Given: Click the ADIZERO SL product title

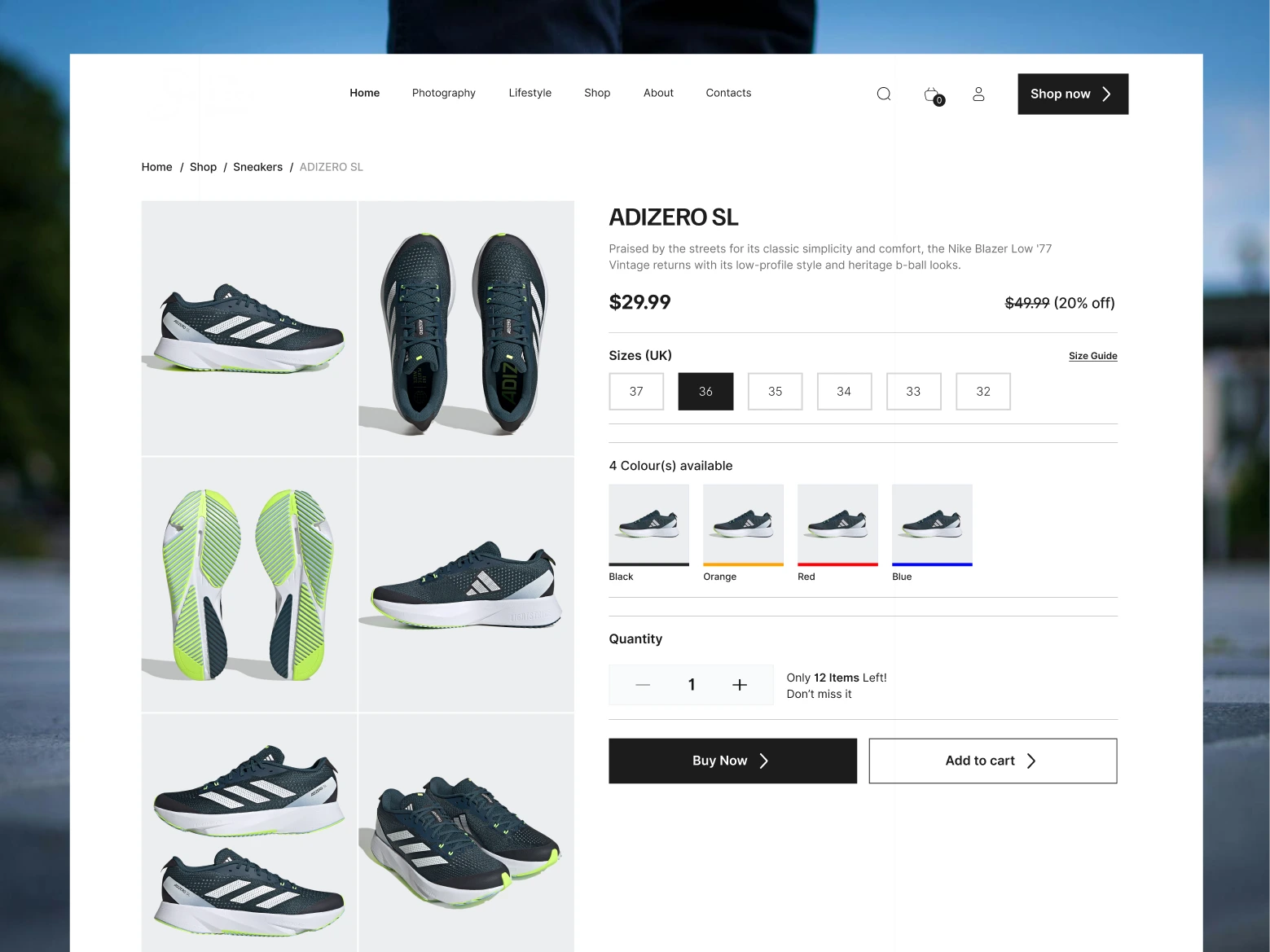Looking at the screenshot, I should coord(674,217).
